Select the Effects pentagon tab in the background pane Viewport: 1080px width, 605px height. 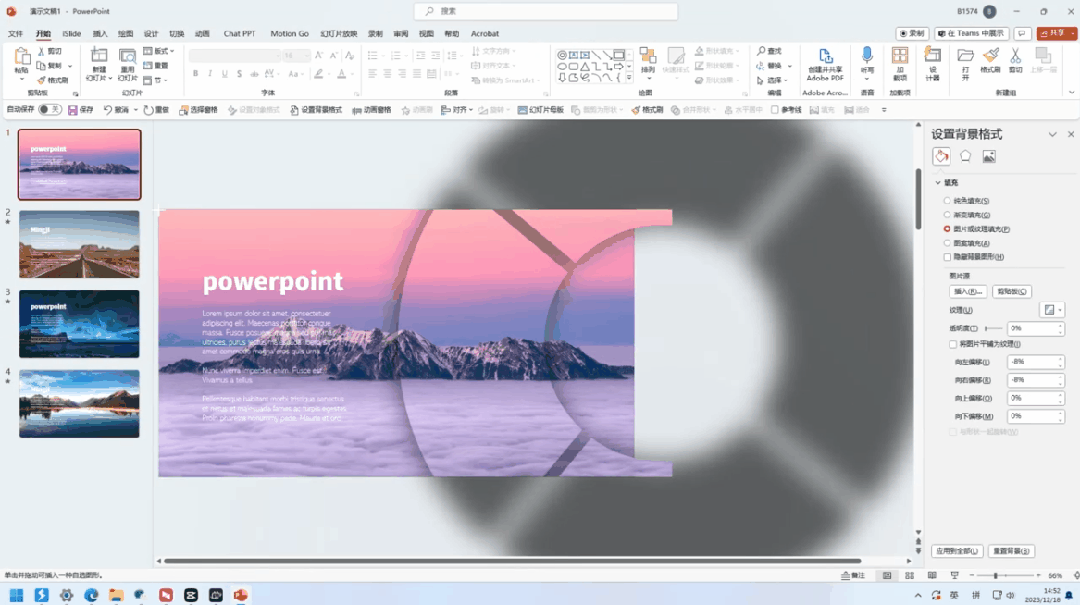click(x=966, y=156)
